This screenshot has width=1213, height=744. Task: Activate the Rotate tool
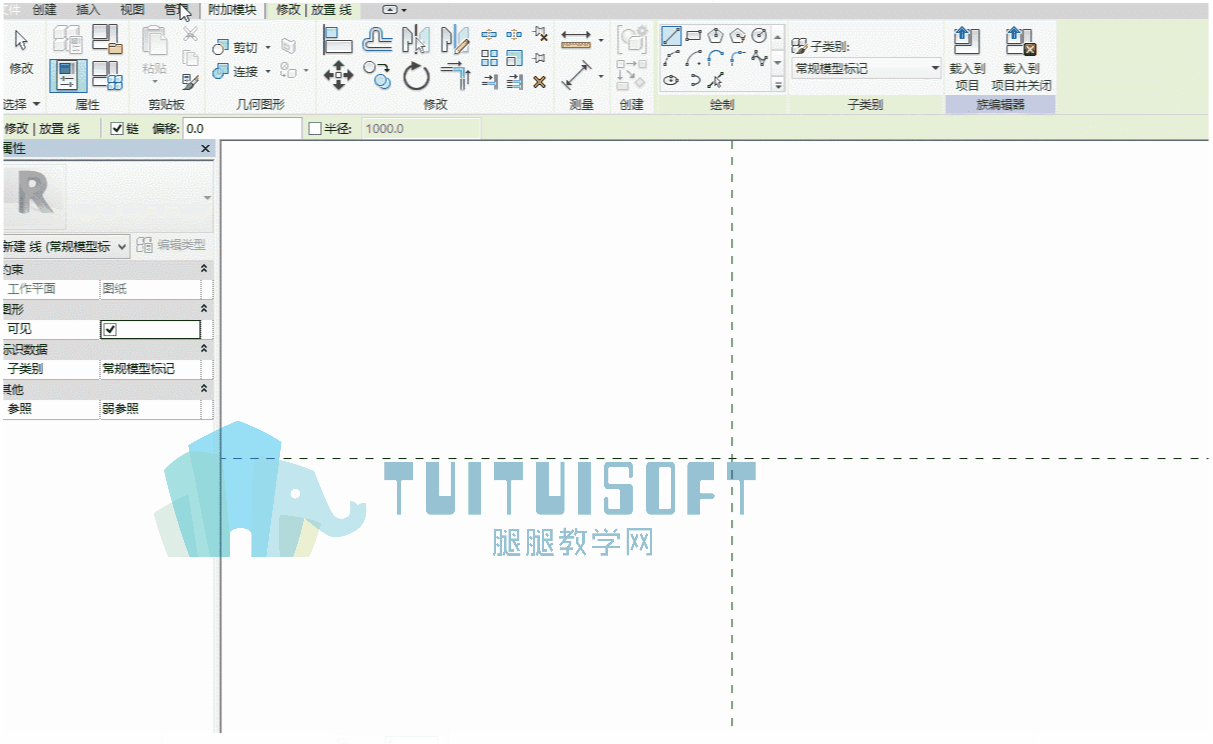416,76
